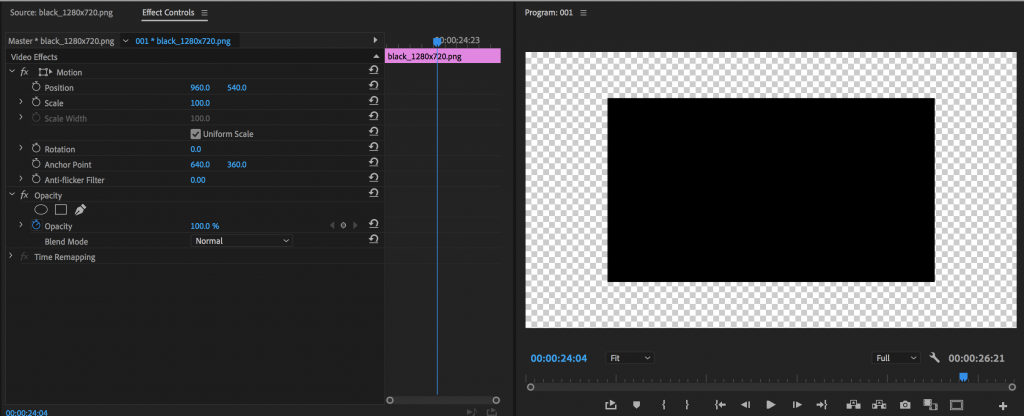Open Program monitor wrench settings
Screen dimensions: 1024x416
[x=934, y=357]
